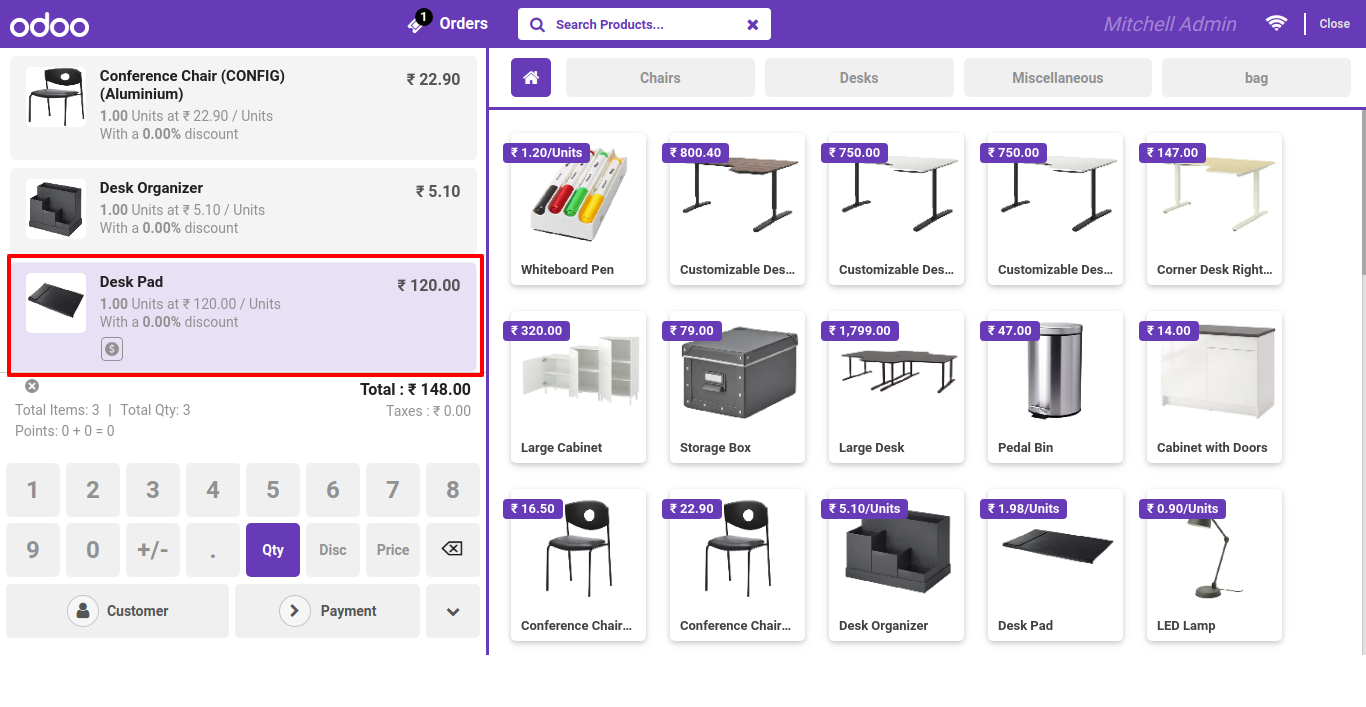Switch the numpad to Disc mode

pyautogui.click(x=333, y=550)
